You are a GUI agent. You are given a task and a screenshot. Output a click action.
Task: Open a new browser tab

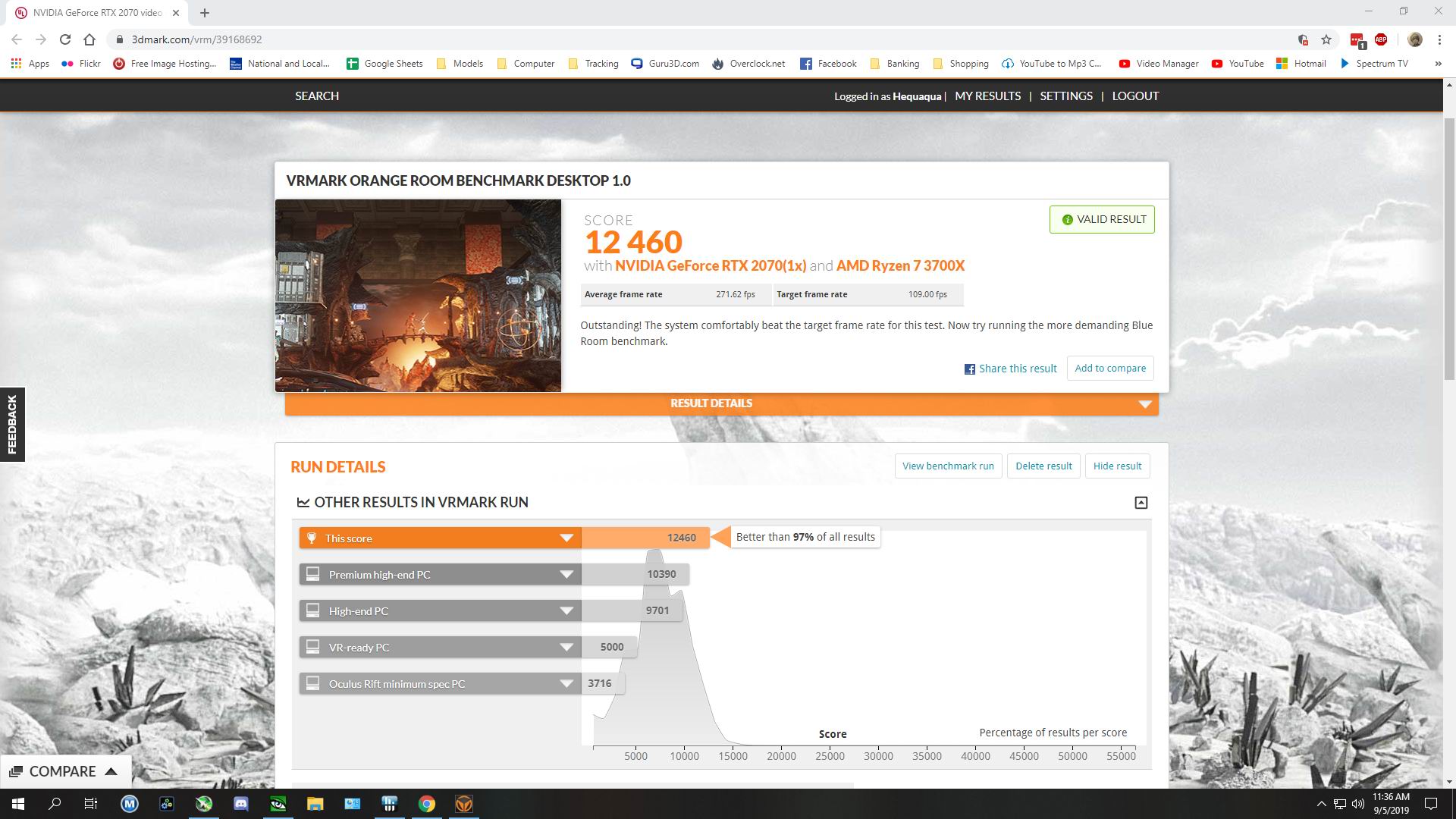click(205, 12)
